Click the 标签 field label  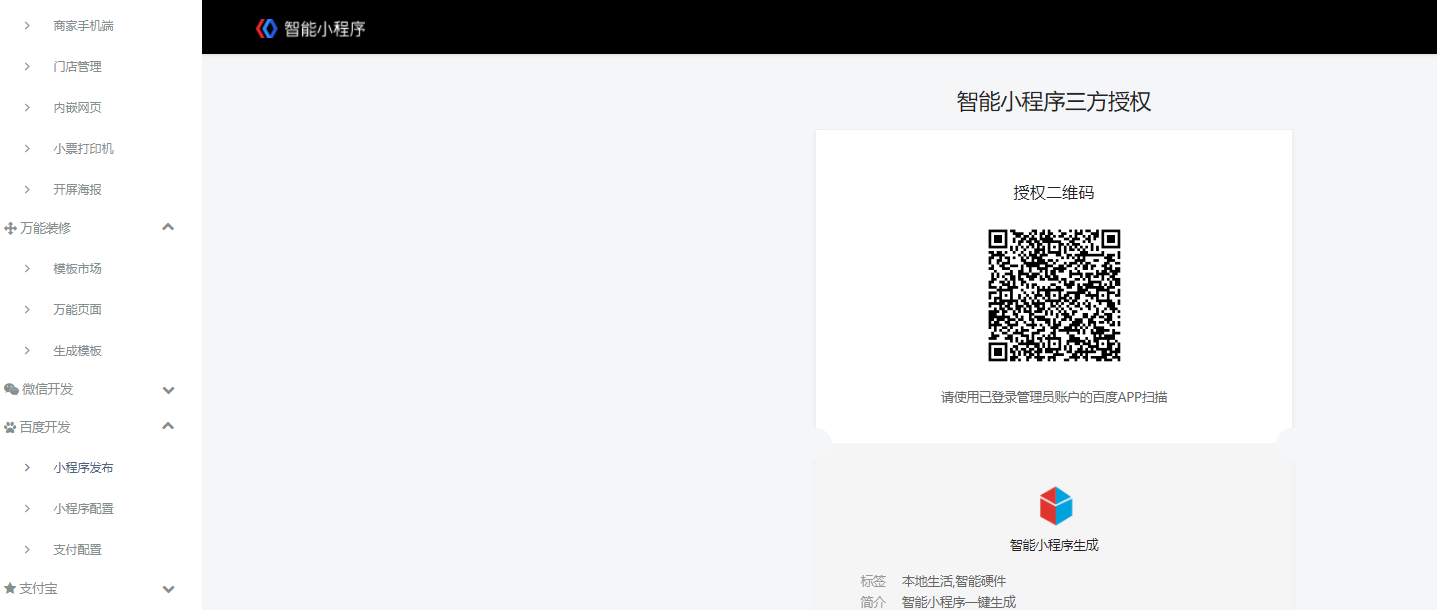(873, 581)
